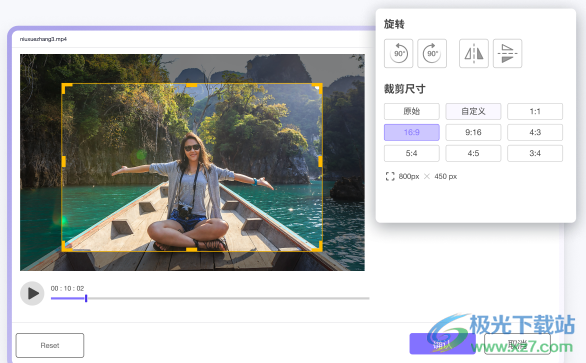586x363 pixels.
Task: Click the crop box bottom-right corner handle
Action: click(318, 247)
